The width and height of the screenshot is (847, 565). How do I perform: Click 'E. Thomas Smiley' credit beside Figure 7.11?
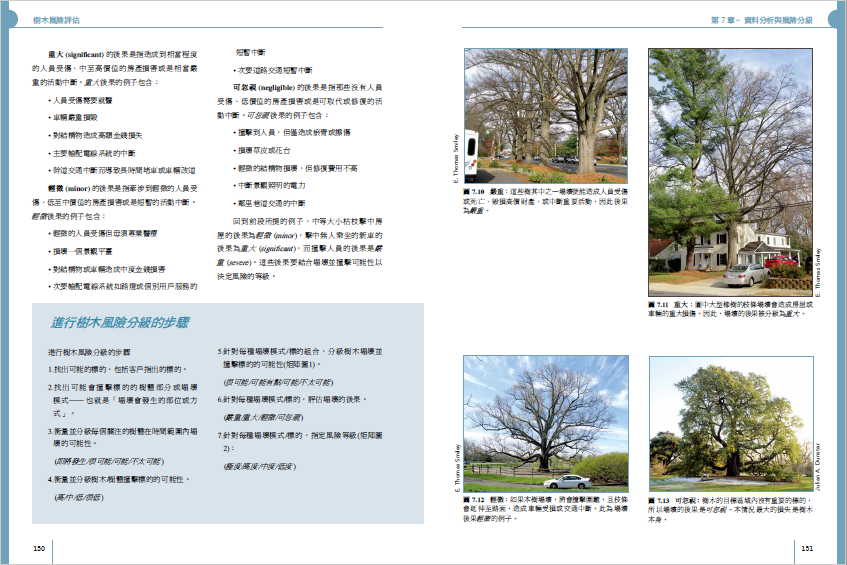point(818,273)
